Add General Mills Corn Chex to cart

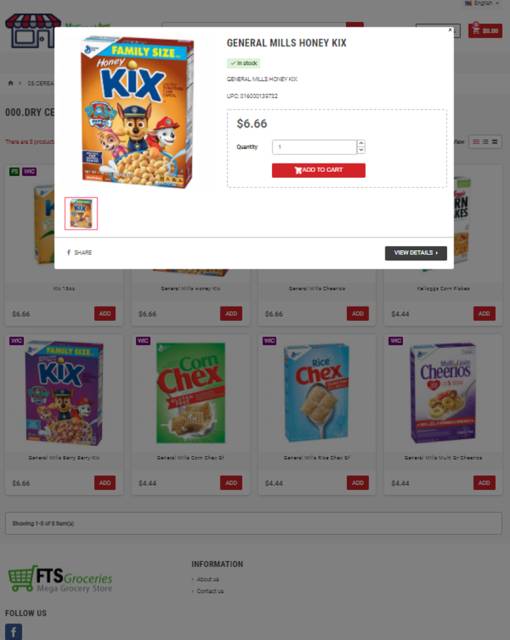(x=231, y=483)
